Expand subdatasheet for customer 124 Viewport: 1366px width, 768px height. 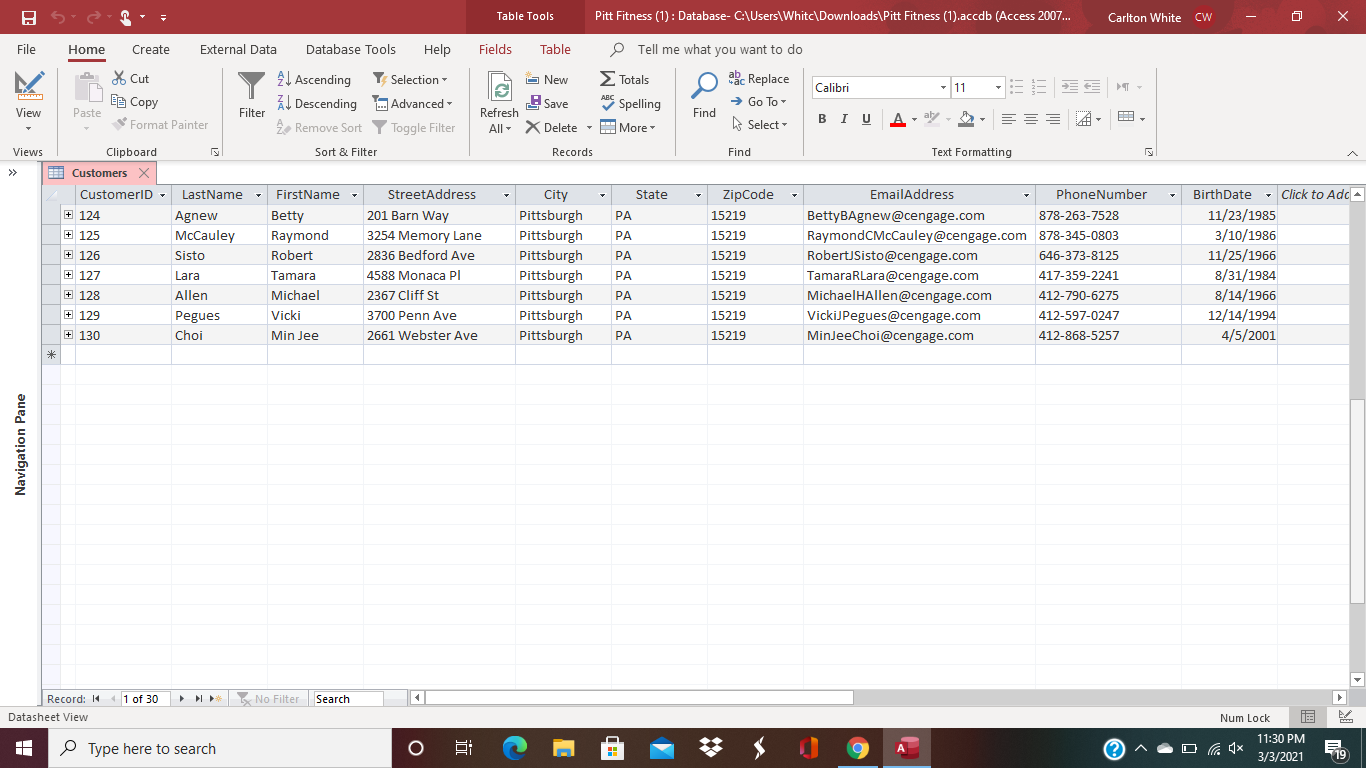(69, 215)
